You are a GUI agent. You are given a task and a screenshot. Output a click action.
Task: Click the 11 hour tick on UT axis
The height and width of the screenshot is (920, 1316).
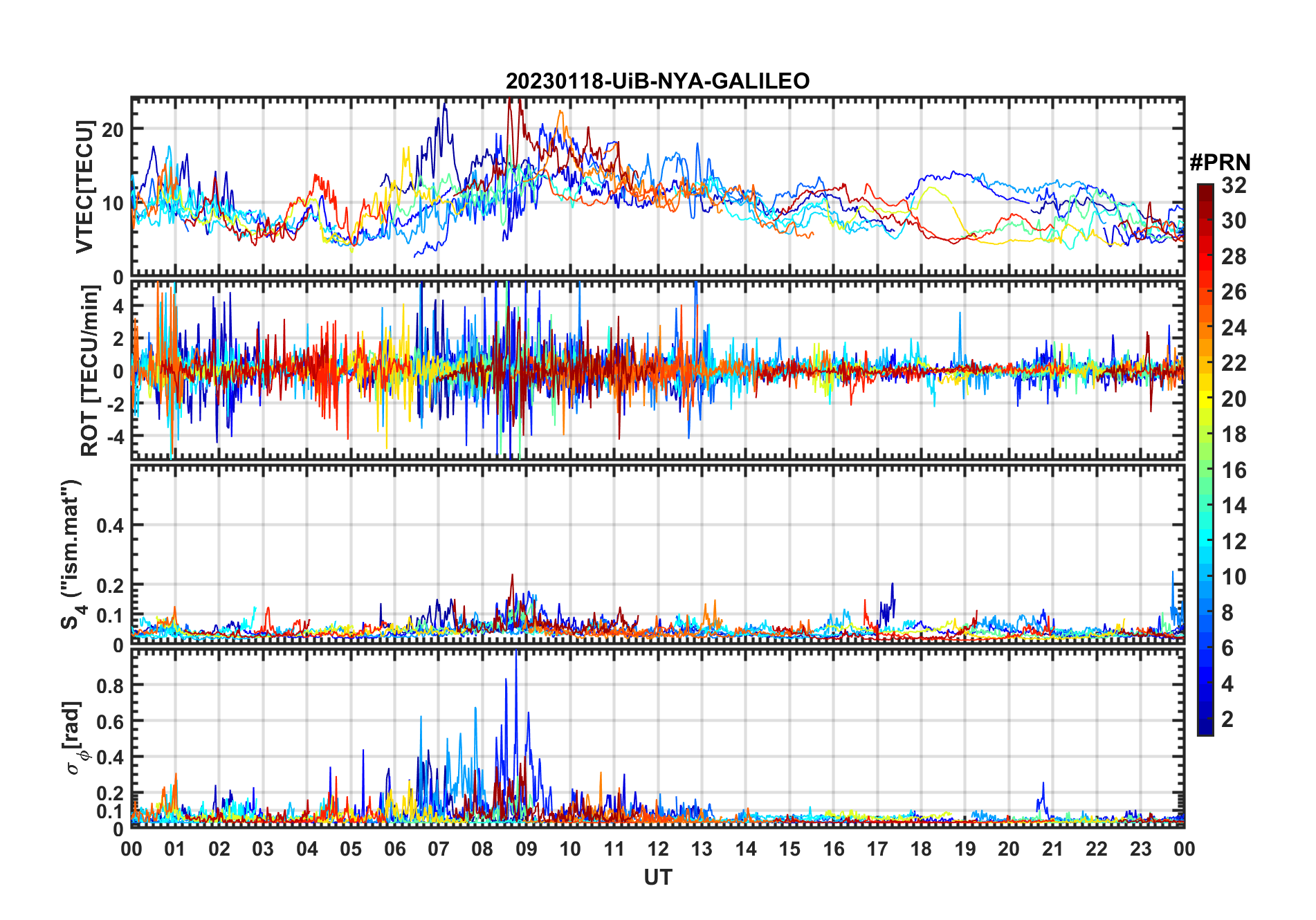coord(614,849)
